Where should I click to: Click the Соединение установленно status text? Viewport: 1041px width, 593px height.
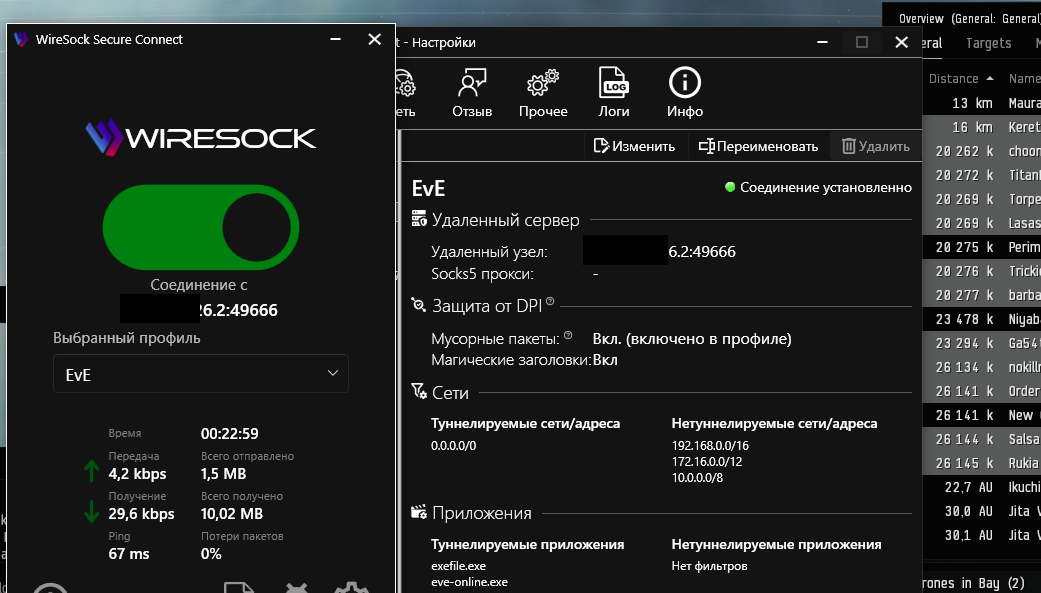(826, 187)
